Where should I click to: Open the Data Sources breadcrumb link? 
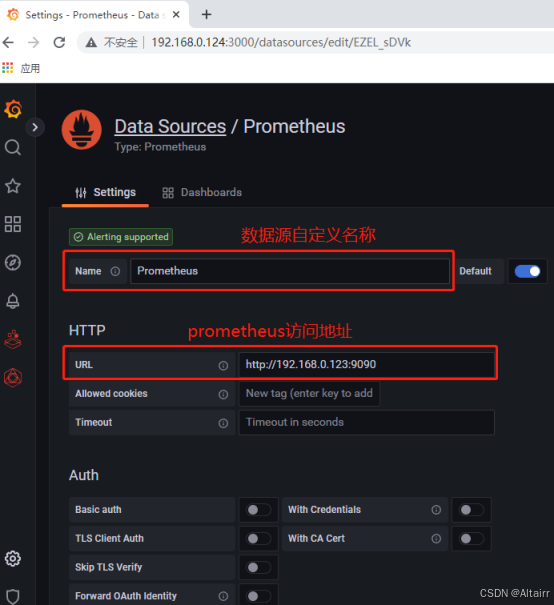click(170, 127)
